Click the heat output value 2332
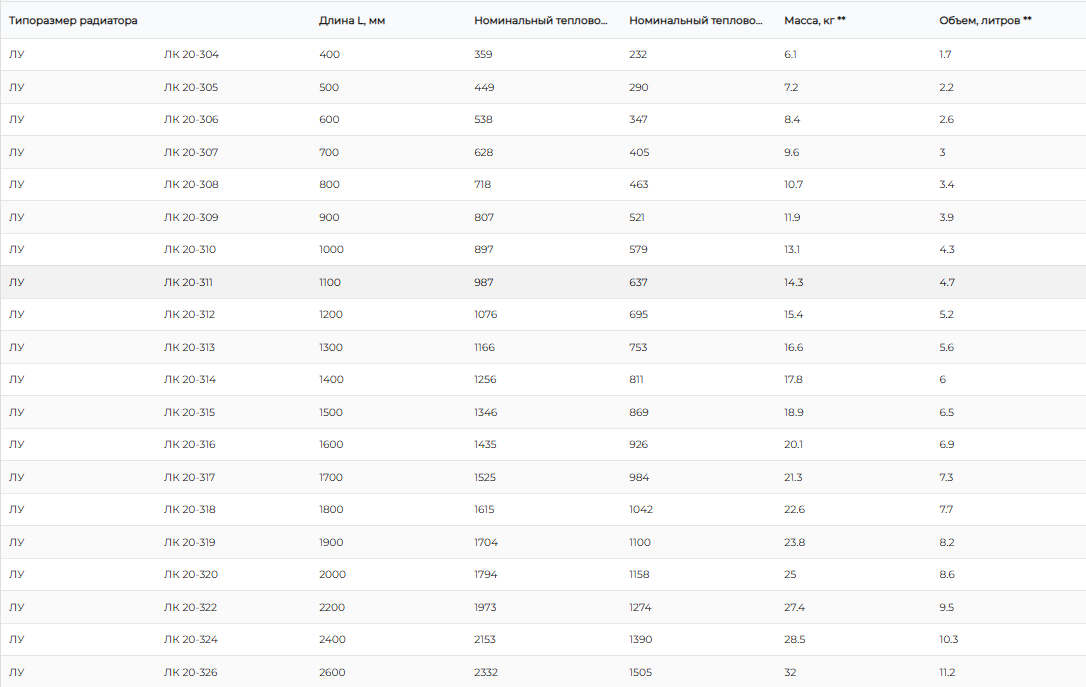This screenshot has width=1086, height=687. tap(486, 672)
